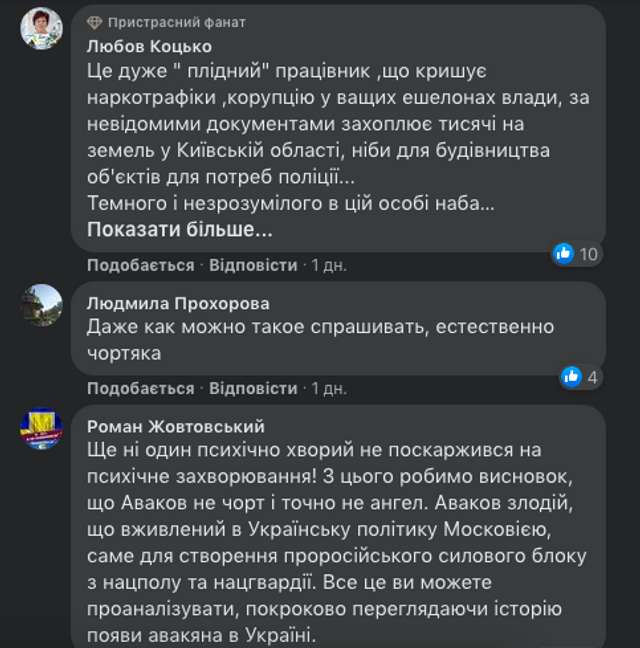View the 4 reactions count

[x=592, y=377]
